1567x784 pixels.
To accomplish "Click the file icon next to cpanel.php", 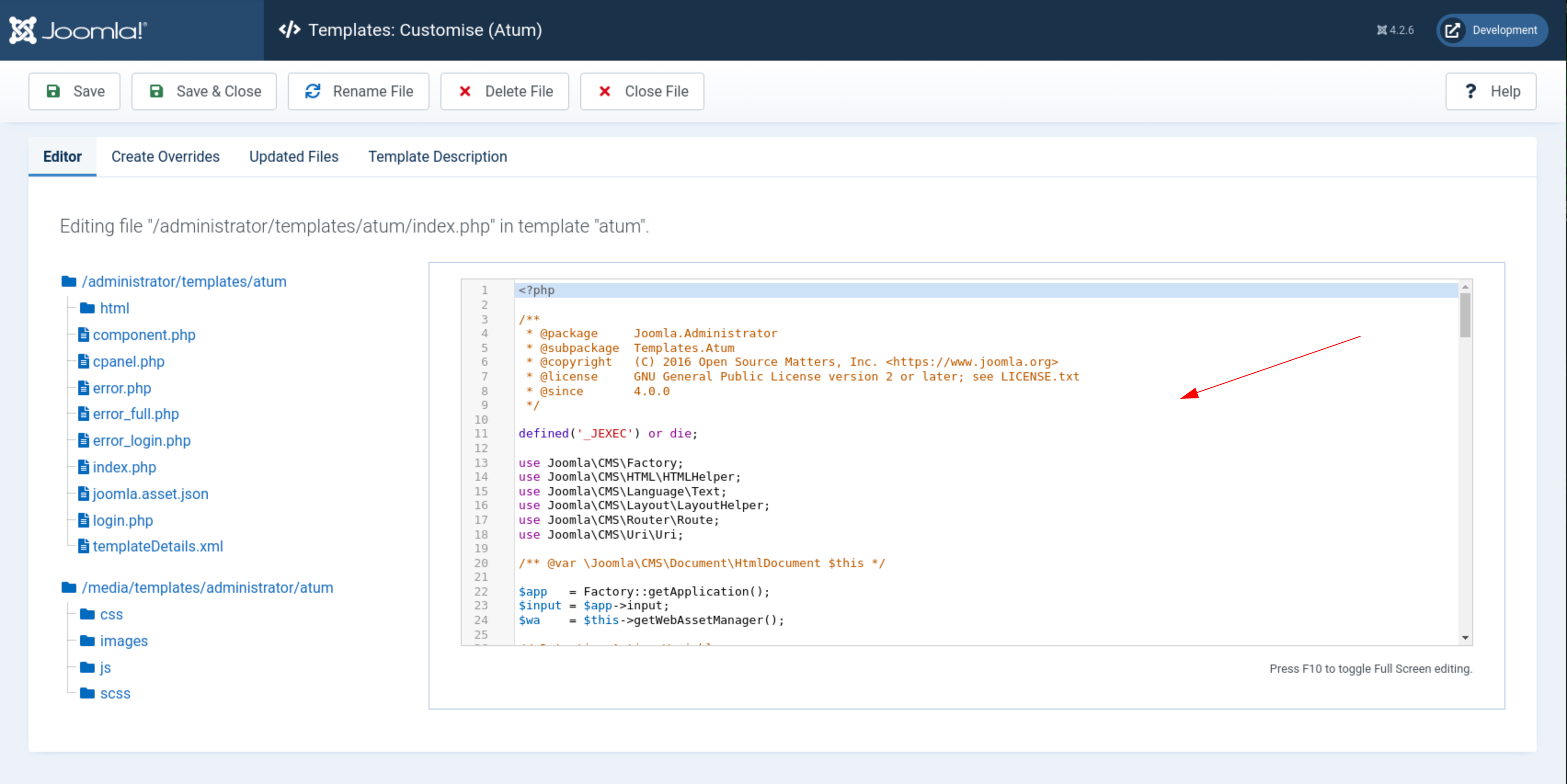I will click(x=84, y=361).
